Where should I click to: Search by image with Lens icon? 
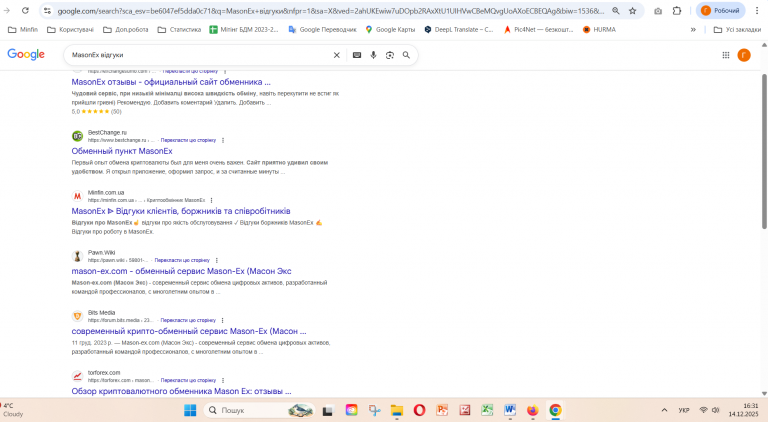click(390, 55)
